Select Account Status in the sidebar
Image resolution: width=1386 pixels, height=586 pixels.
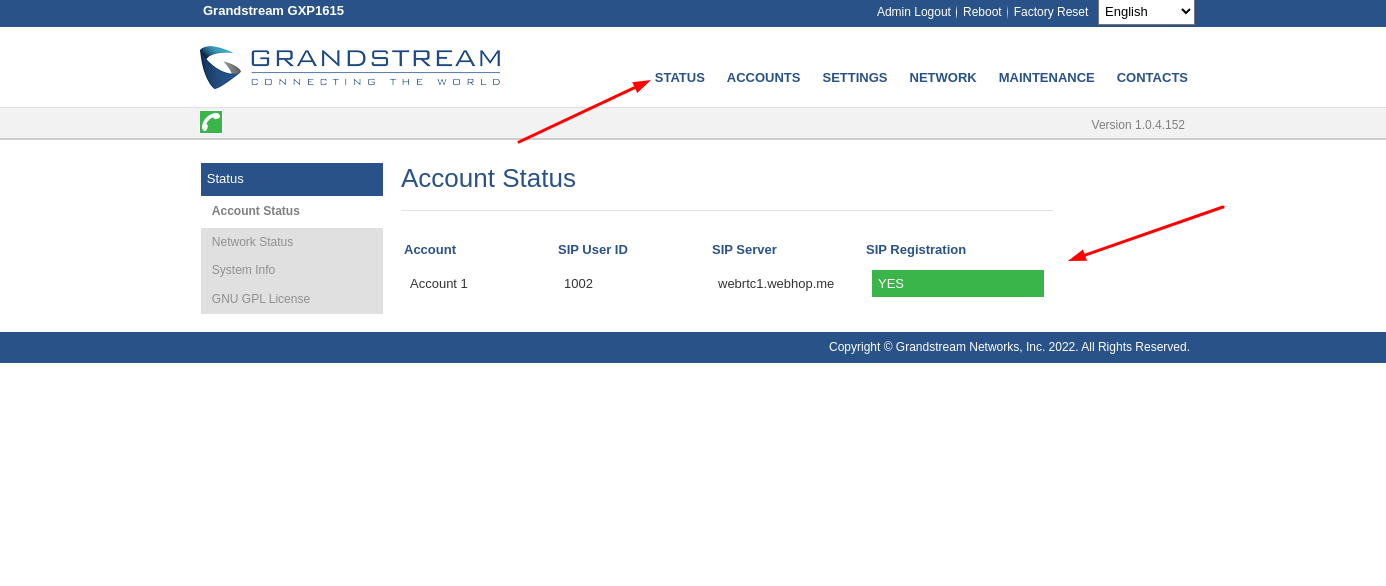292,211
